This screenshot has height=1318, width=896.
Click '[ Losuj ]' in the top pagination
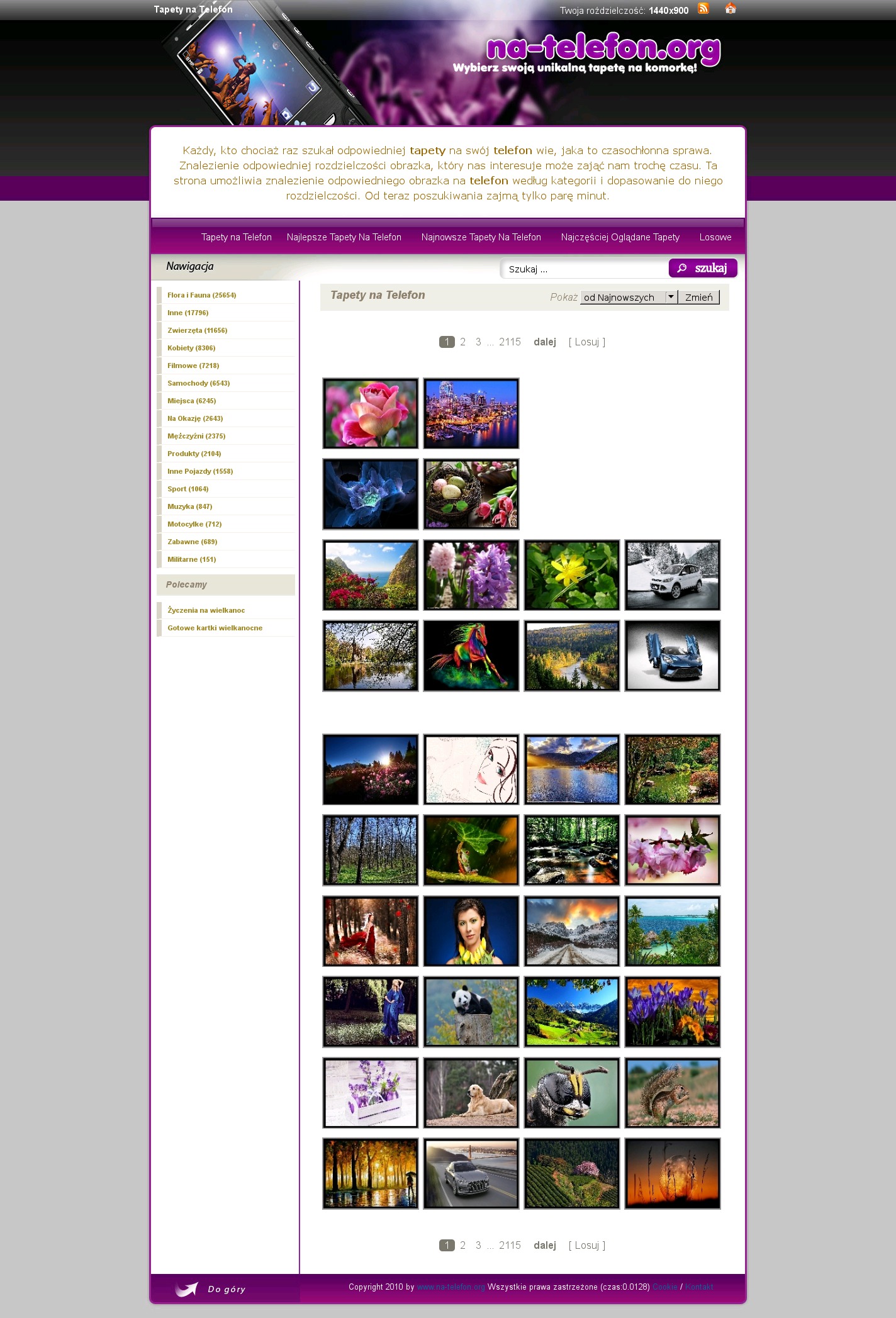[586, 342]
